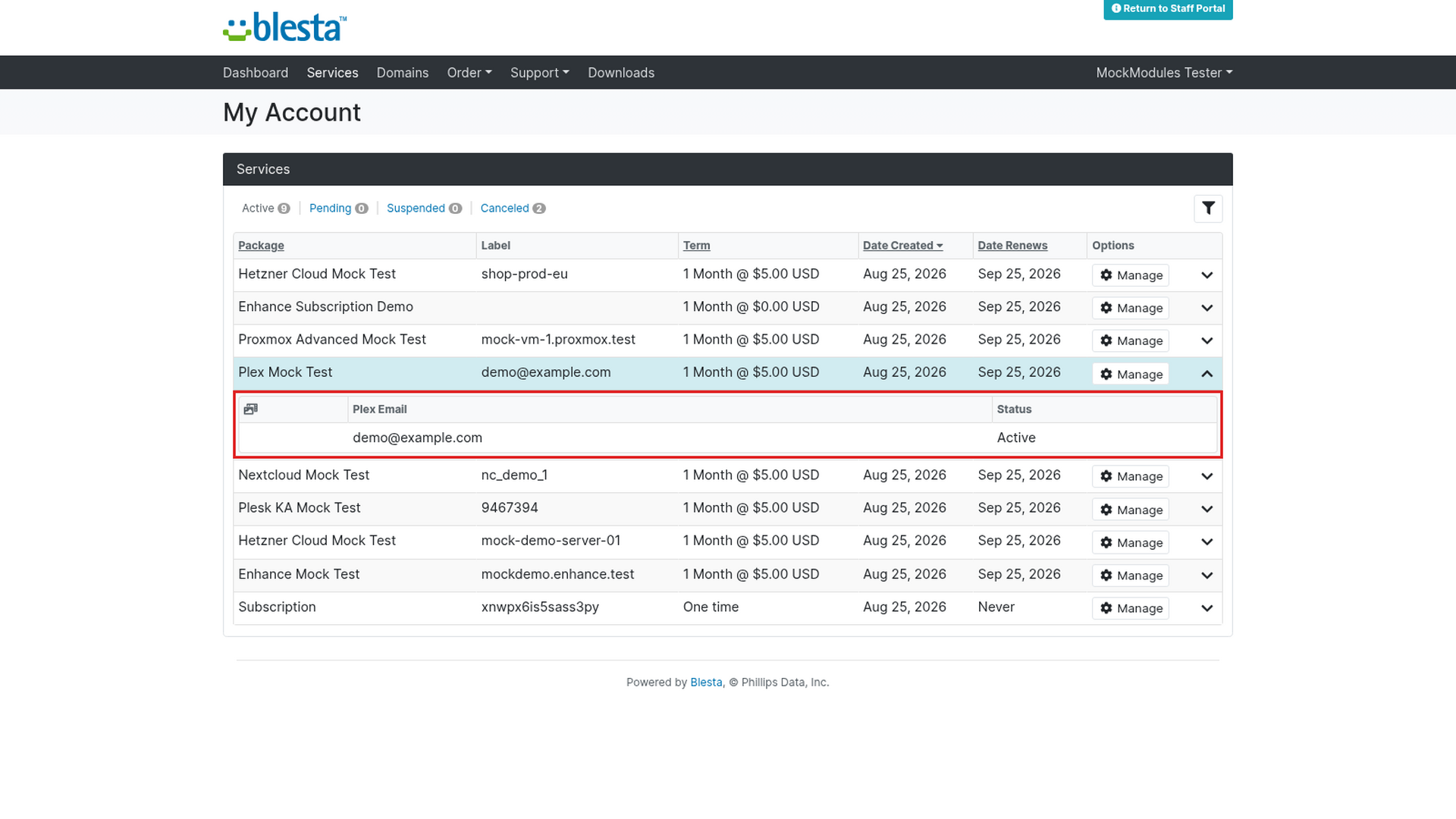Click the Never renewal date cell

(x=996, y=607)
